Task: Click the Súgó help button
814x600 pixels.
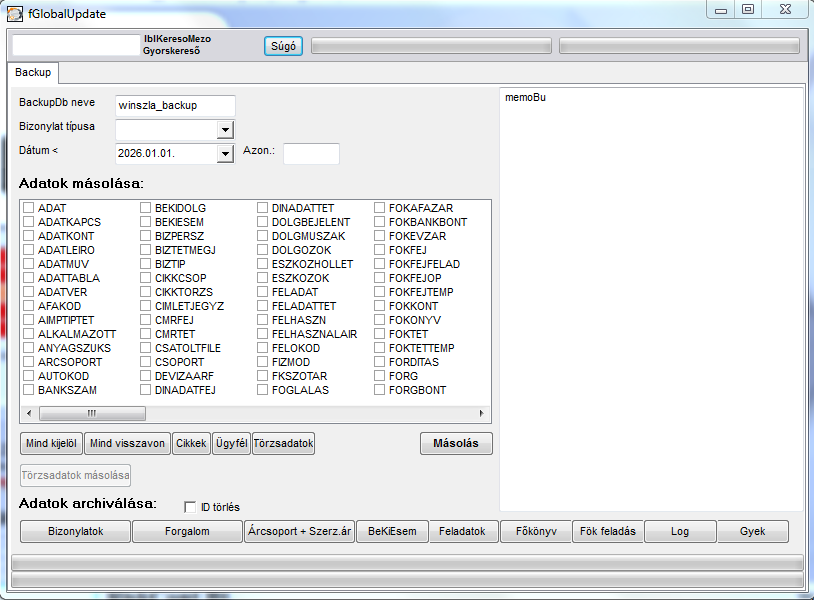Action: tap(283, 46)
